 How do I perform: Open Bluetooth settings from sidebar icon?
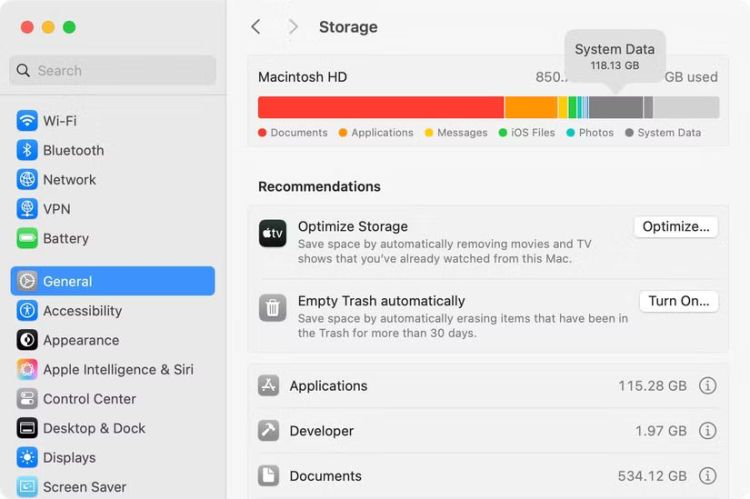click(27, 150)
